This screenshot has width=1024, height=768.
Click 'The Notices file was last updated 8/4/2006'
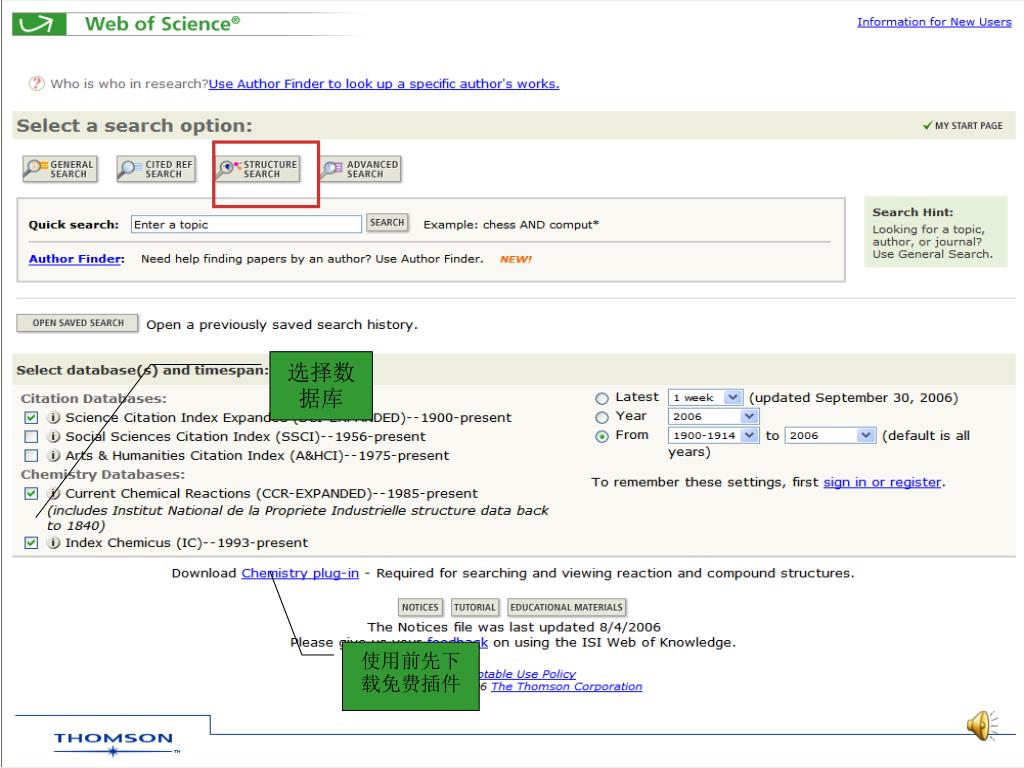(514, 627)
